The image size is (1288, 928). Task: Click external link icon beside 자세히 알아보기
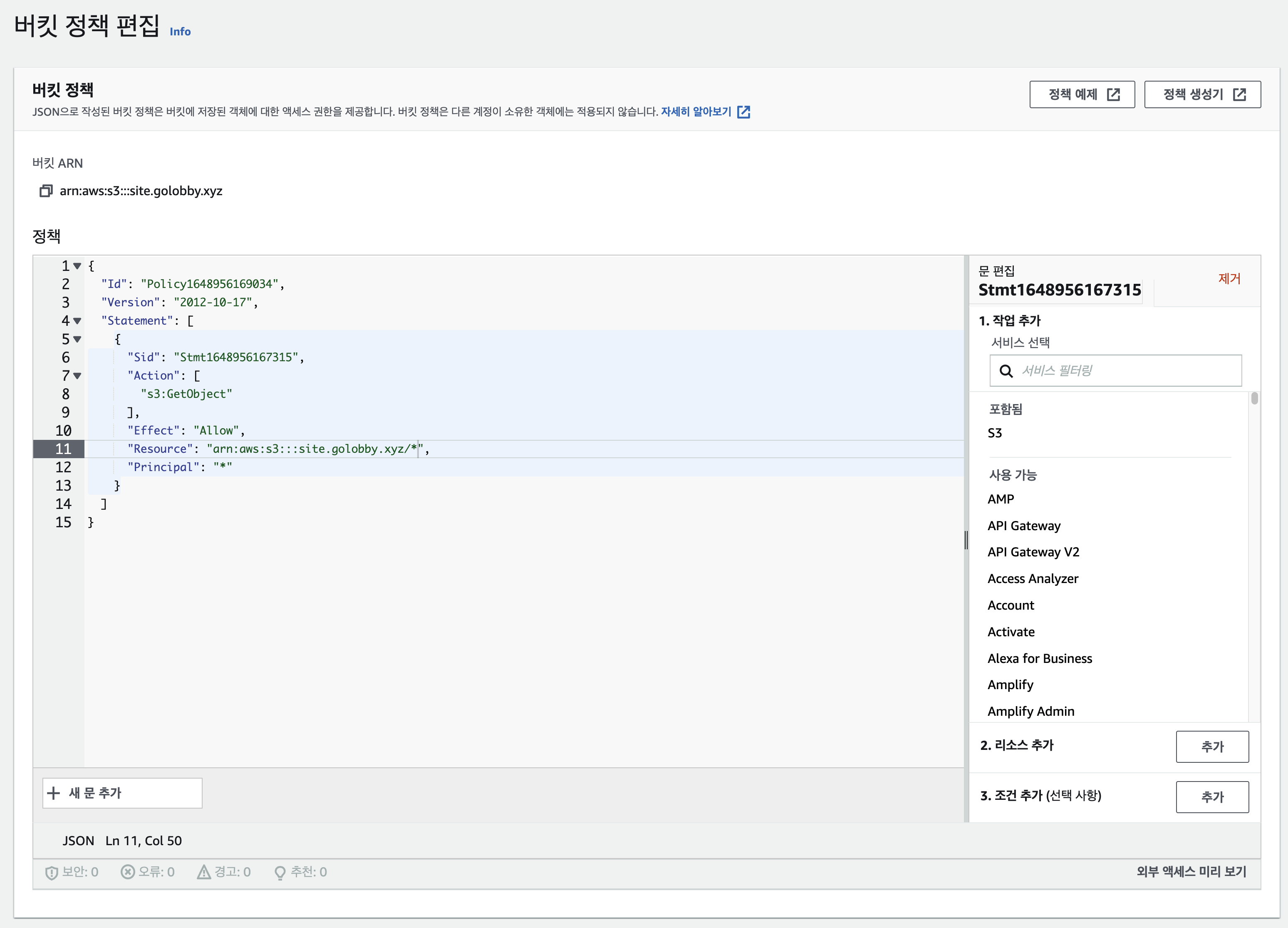pos(743,112)
